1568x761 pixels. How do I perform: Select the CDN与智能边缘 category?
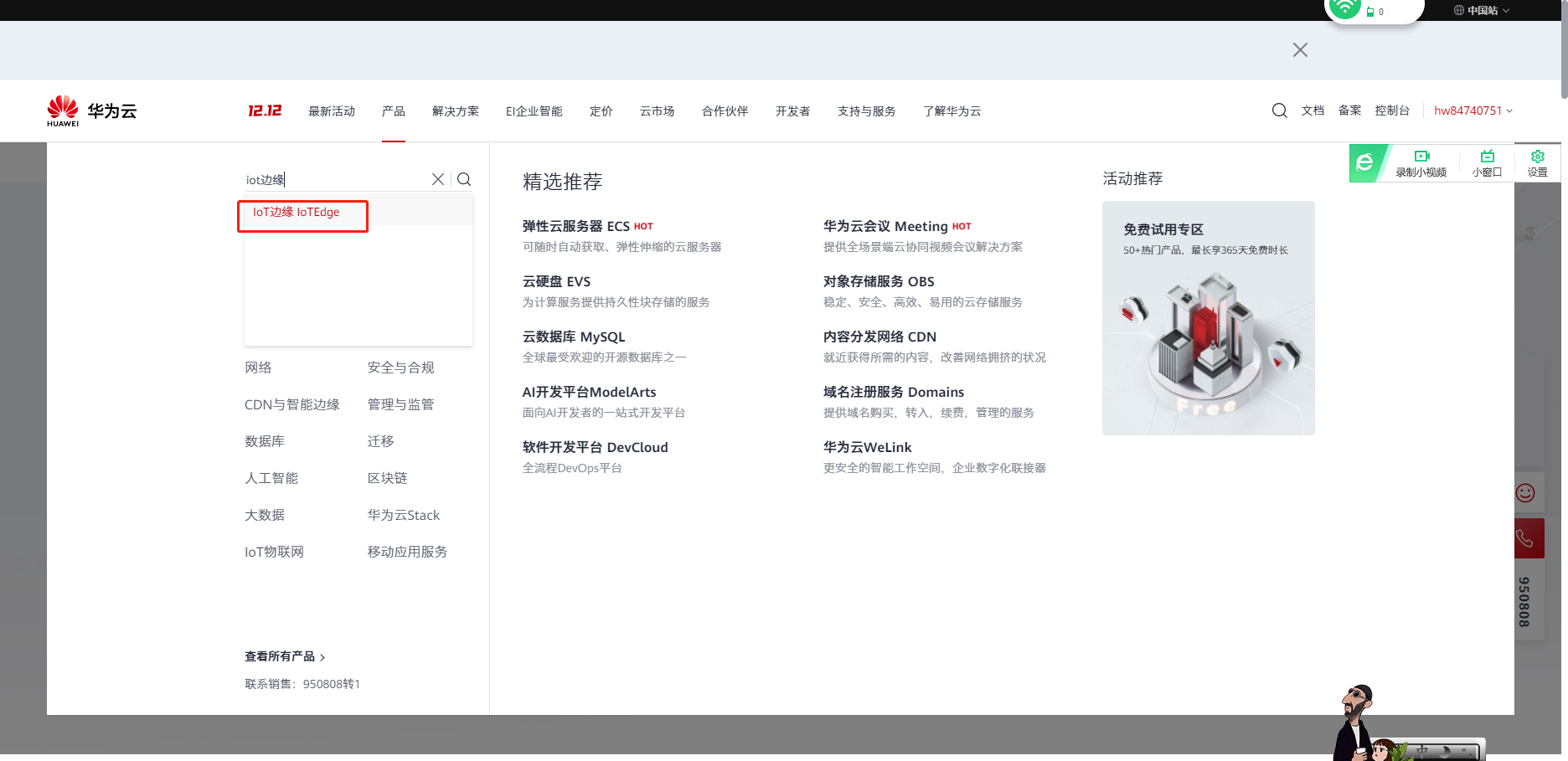click(x=292, y=404)
